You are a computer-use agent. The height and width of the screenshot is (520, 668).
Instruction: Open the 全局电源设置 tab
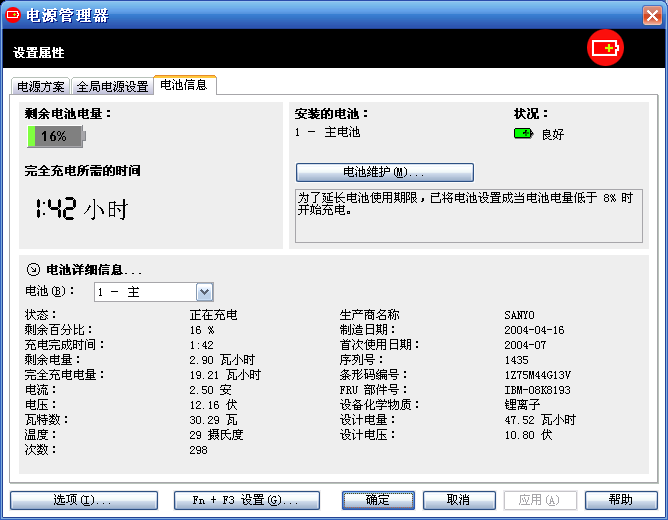112,87
